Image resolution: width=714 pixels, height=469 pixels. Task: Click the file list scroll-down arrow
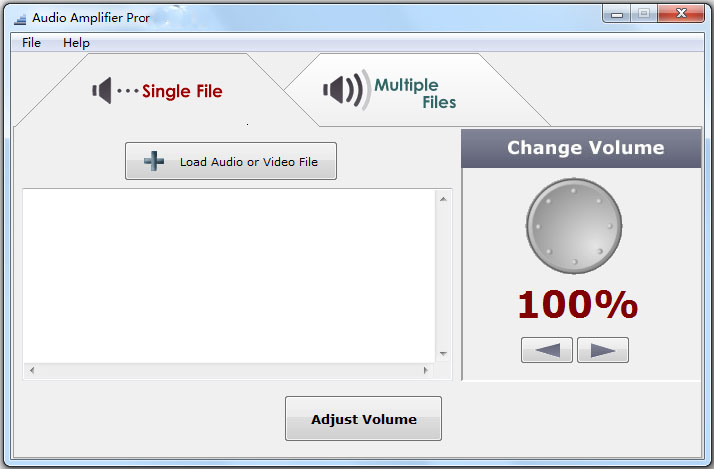click(443, 354)
